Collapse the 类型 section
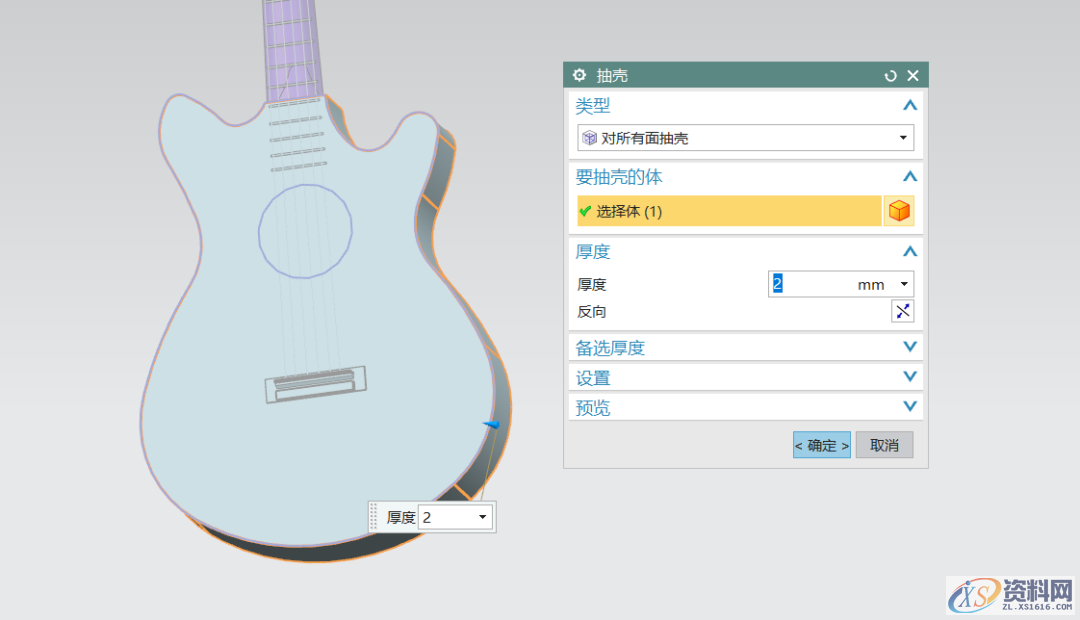 coord(908,105)
